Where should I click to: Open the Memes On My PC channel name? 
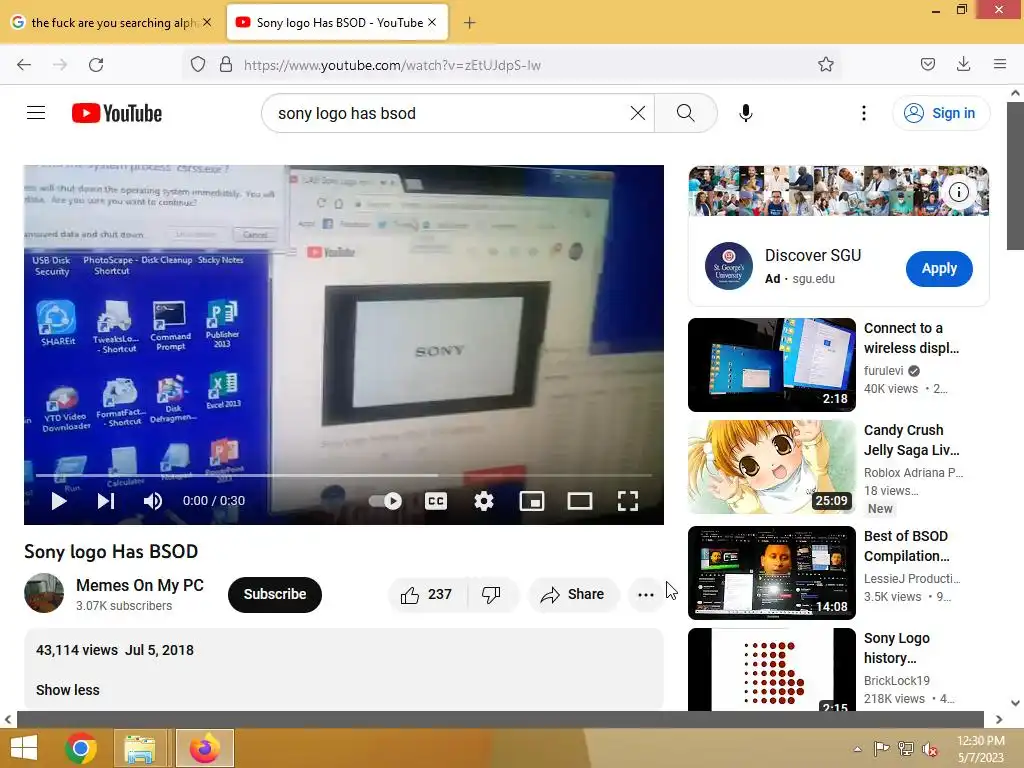[140, 585]
